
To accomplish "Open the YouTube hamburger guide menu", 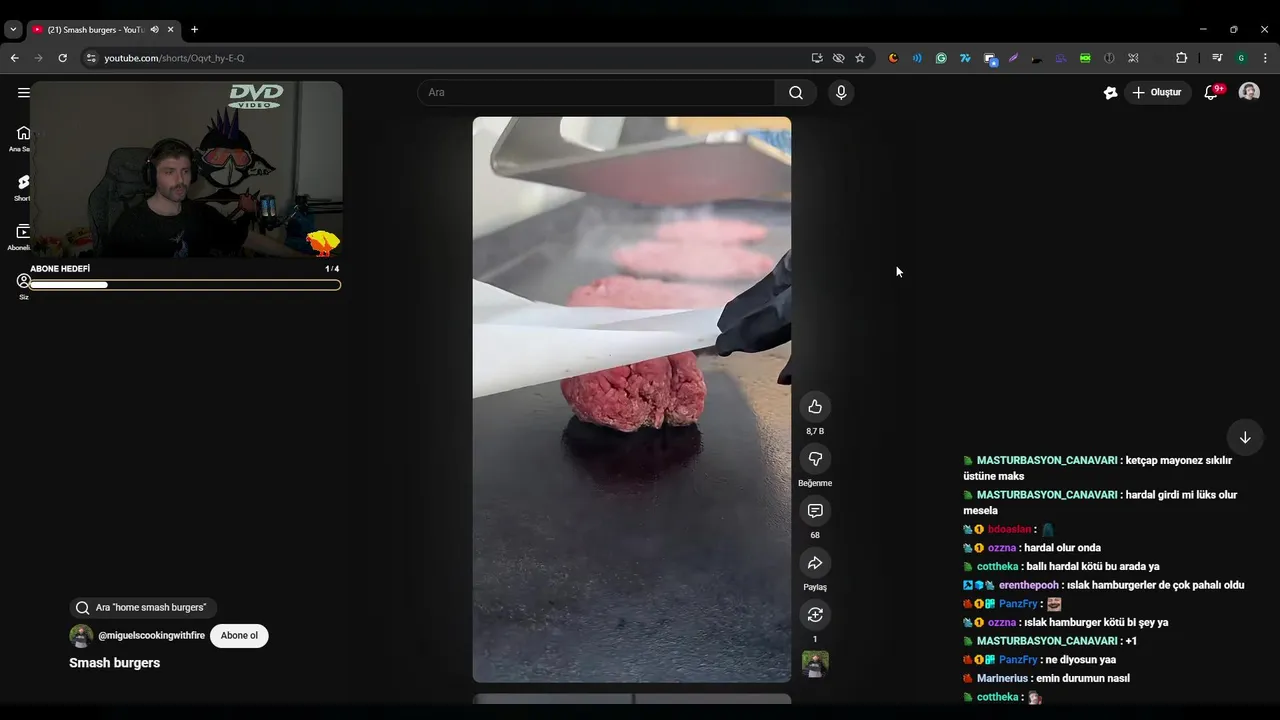I will pos(23,93).
